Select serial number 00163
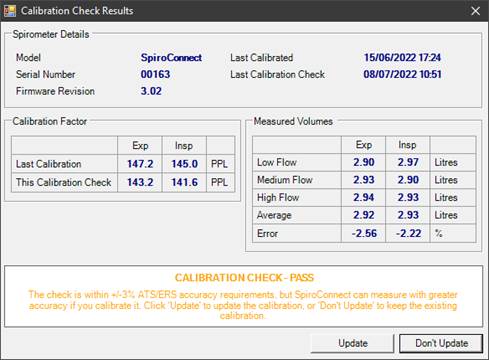This screenshot has width=489, height=360. [155, 74]
